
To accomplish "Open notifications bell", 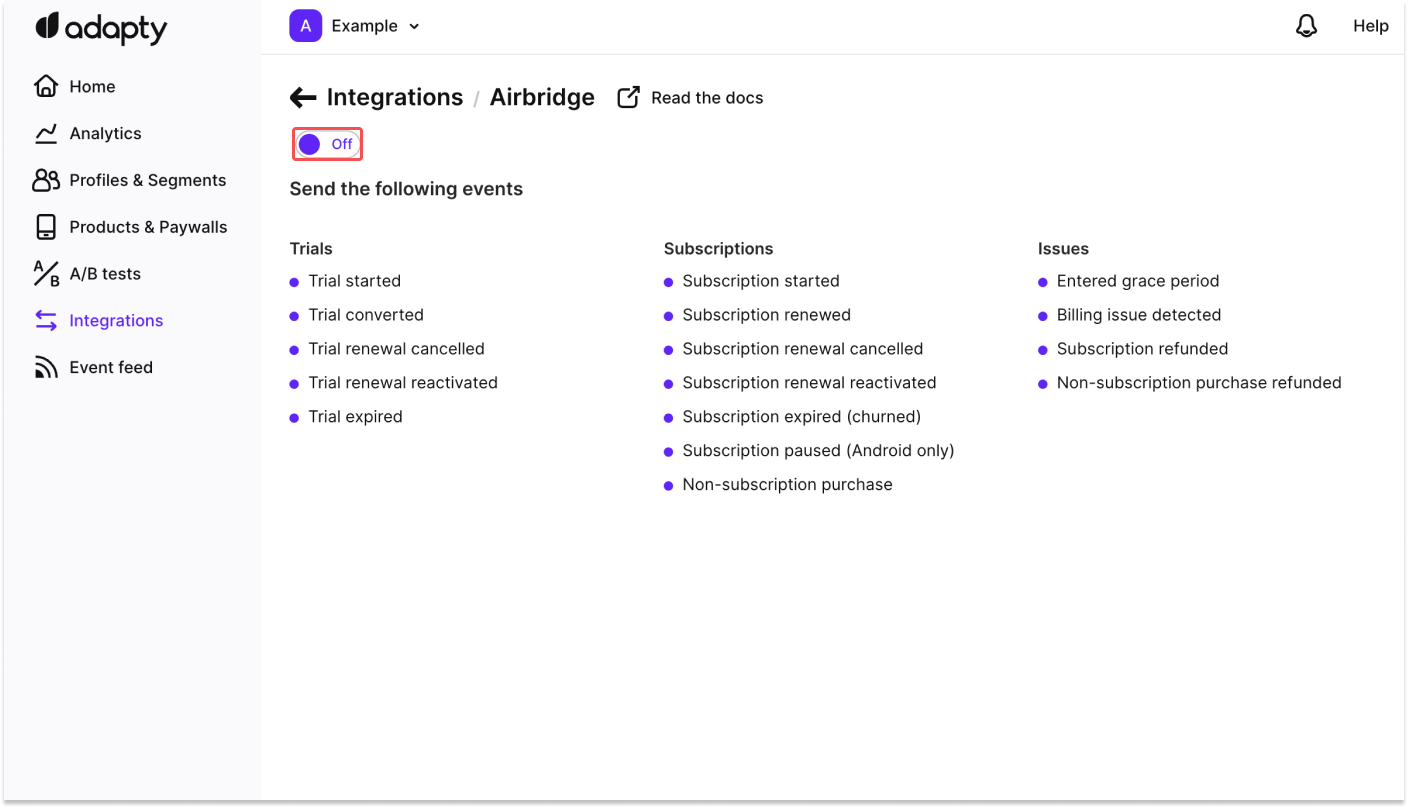I will [1306, 26].
